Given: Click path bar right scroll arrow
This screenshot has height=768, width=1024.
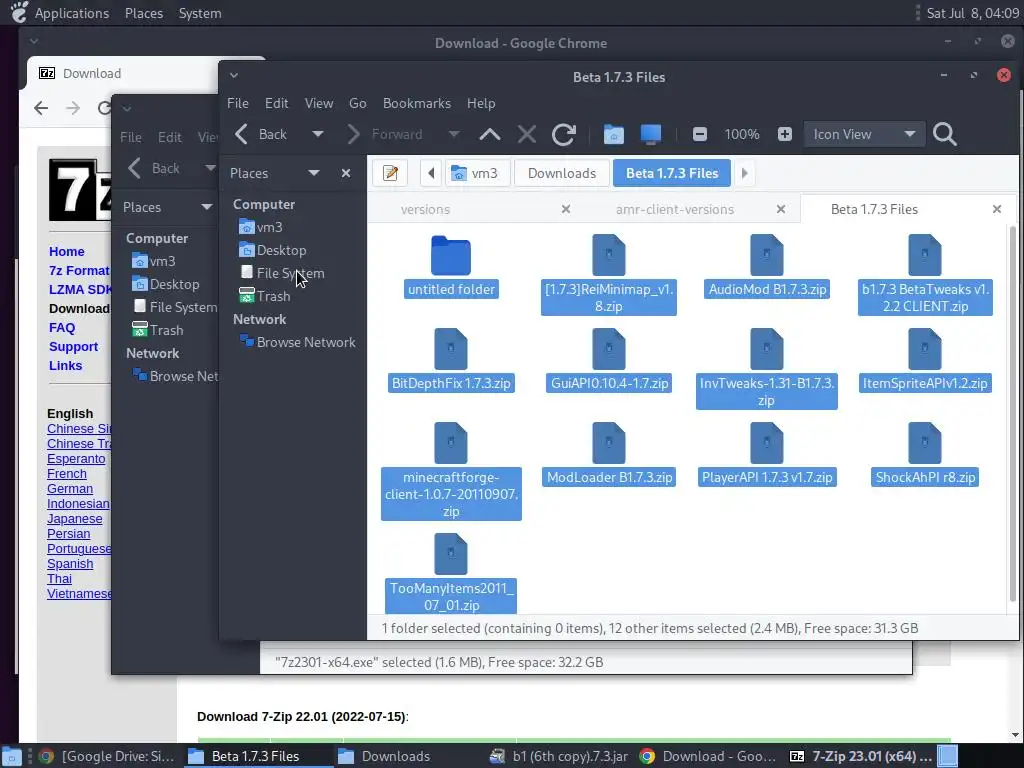Looking at the screenshot, I should click(744, 173).
